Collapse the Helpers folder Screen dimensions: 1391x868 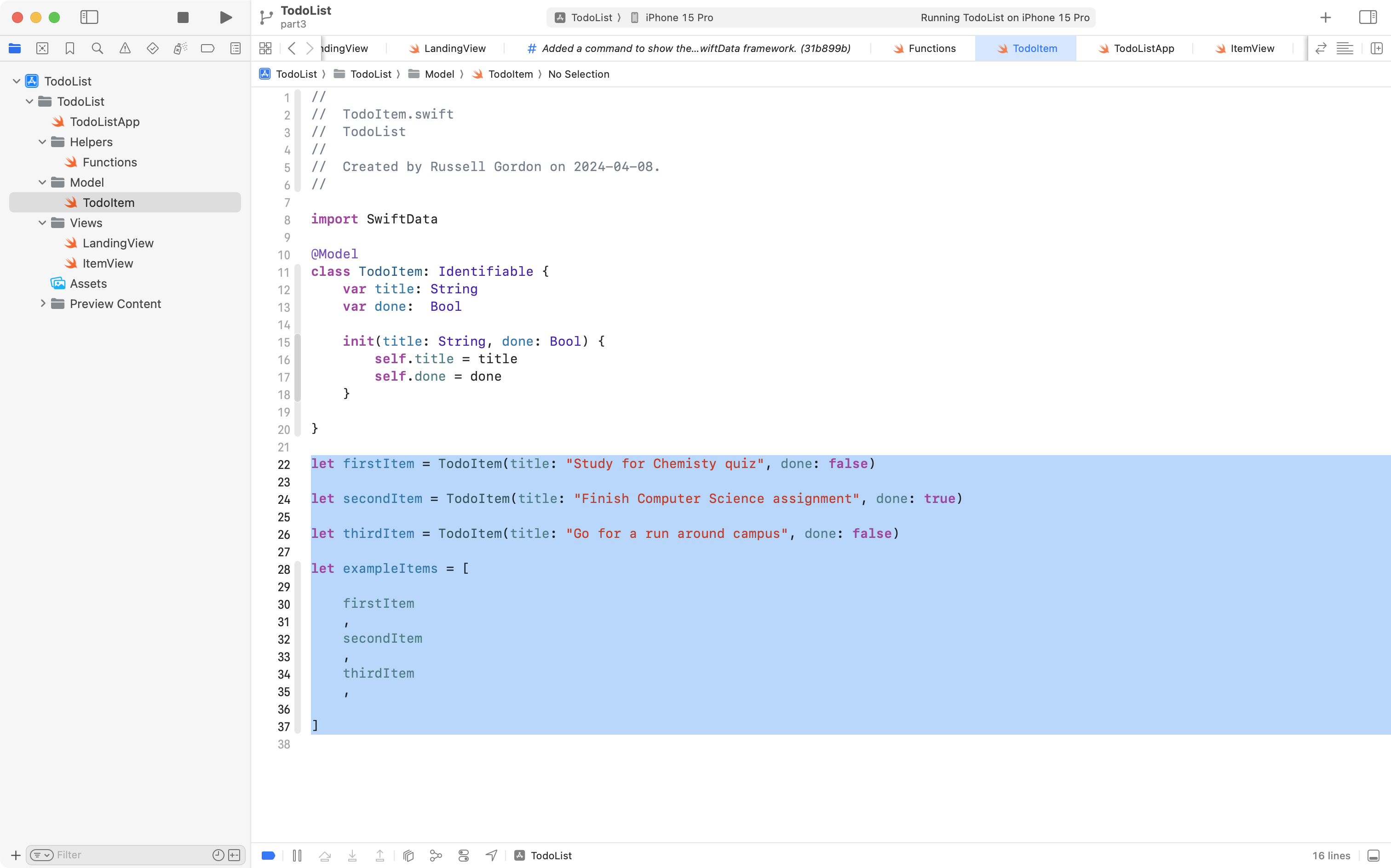(41, 142)
